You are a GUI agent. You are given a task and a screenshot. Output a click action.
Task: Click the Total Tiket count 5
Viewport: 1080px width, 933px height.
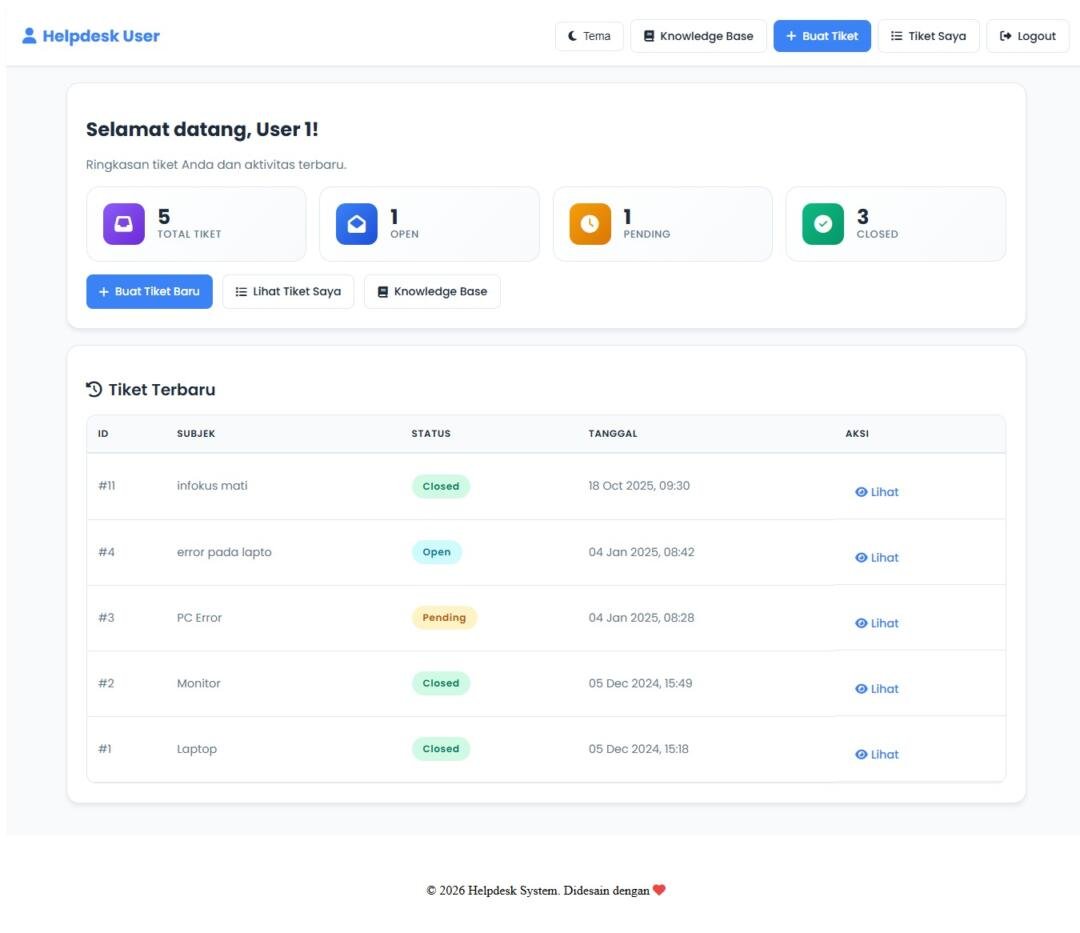pyautogui.click(x=164, y=216)
